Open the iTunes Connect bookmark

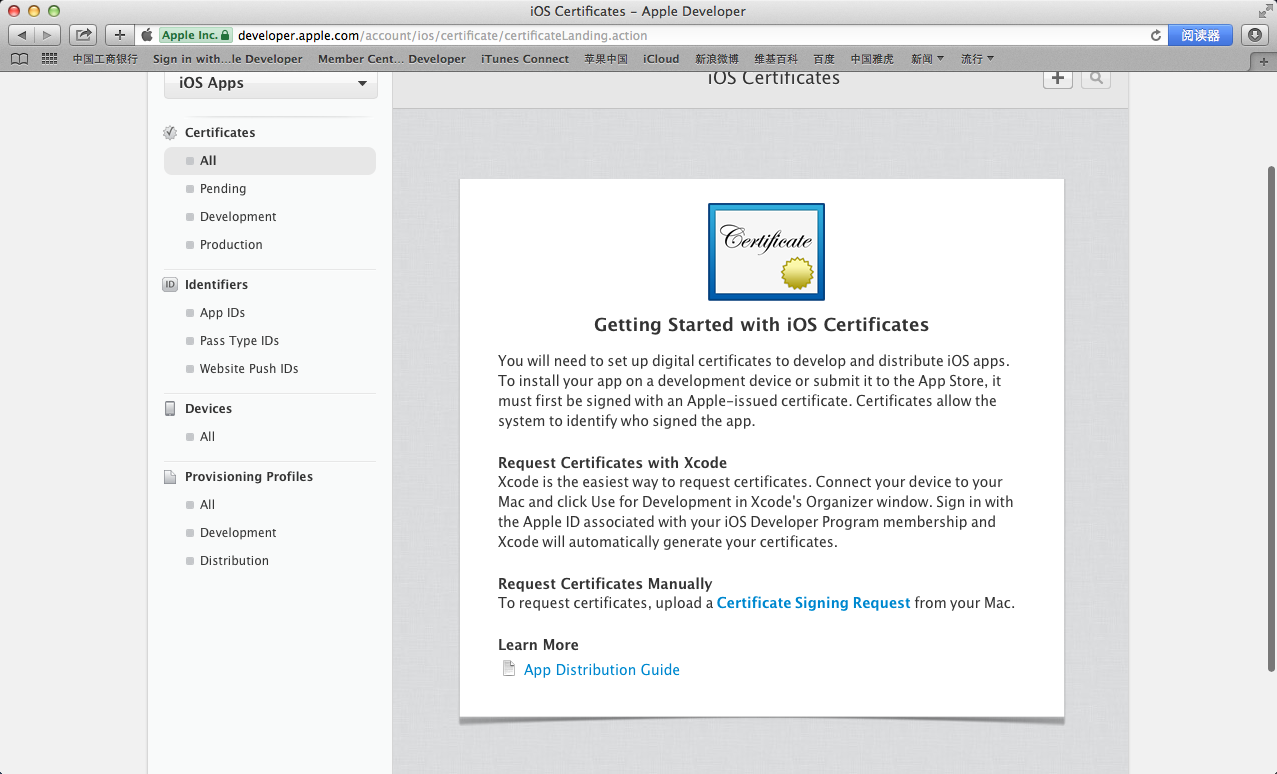tap(525, 59)
